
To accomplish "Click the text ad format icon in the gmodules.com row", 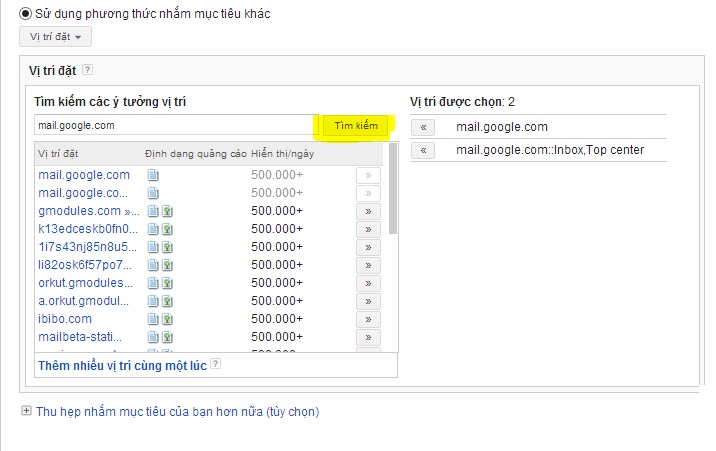I will click(x=153, y=211).
